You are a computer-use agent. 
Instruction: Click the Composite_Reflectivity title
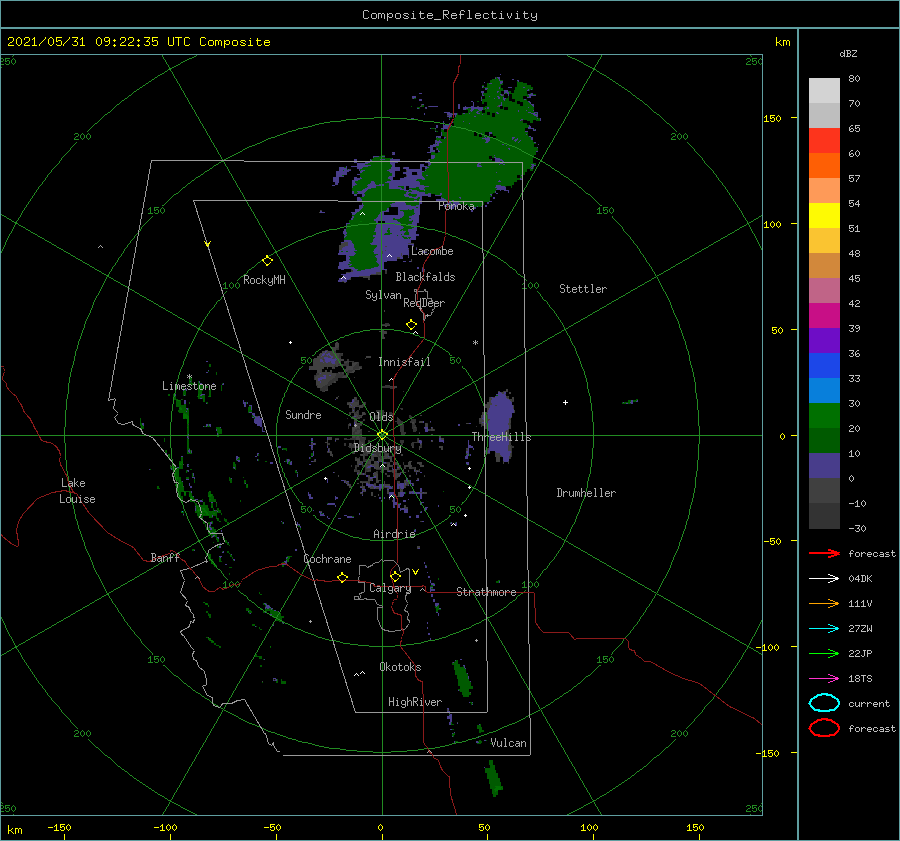coord(450,15)
